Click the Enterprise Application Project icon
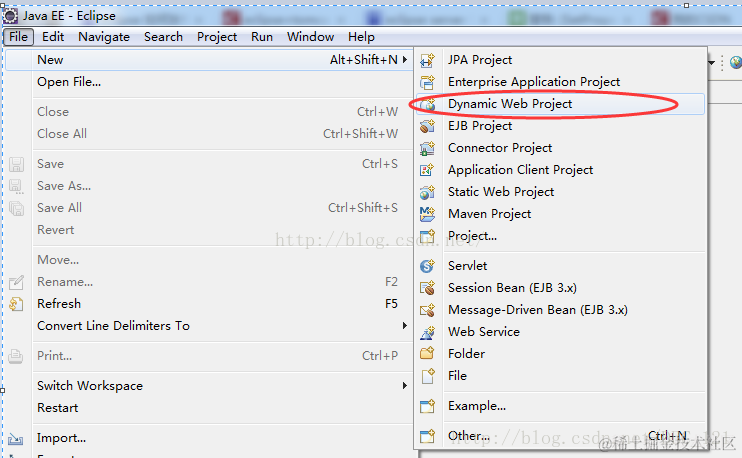 427,82
